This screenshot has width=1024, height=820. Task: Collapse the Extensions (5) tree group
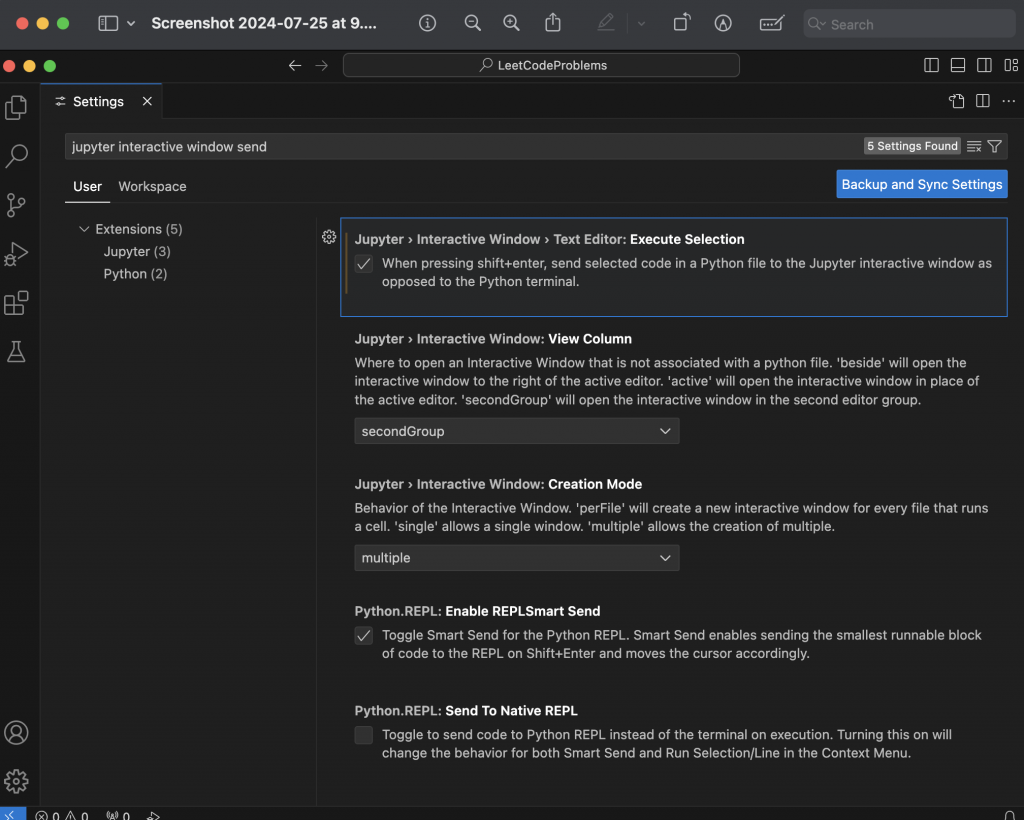click(x=84, y=229)
